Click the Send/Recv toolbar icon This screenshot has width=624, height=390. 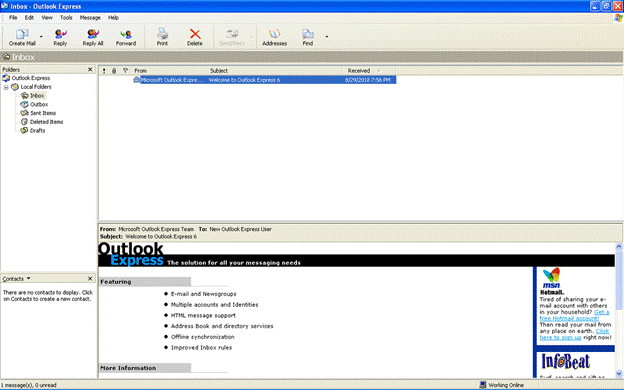coord(232,33)
